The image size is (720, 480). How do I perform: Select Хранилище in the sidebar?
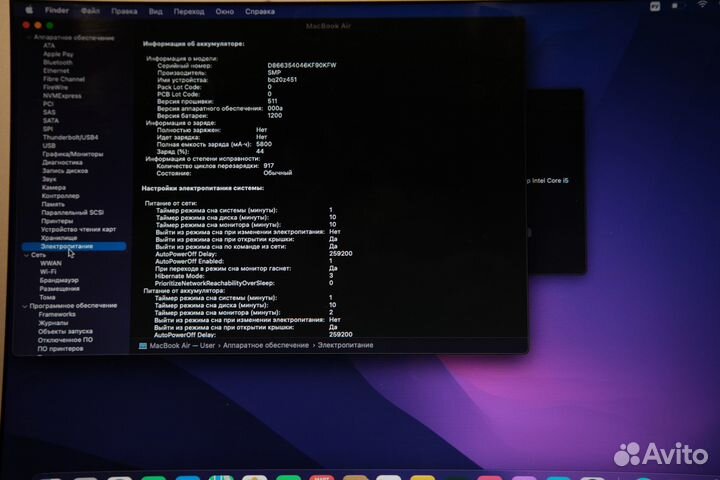coord(59,238)
